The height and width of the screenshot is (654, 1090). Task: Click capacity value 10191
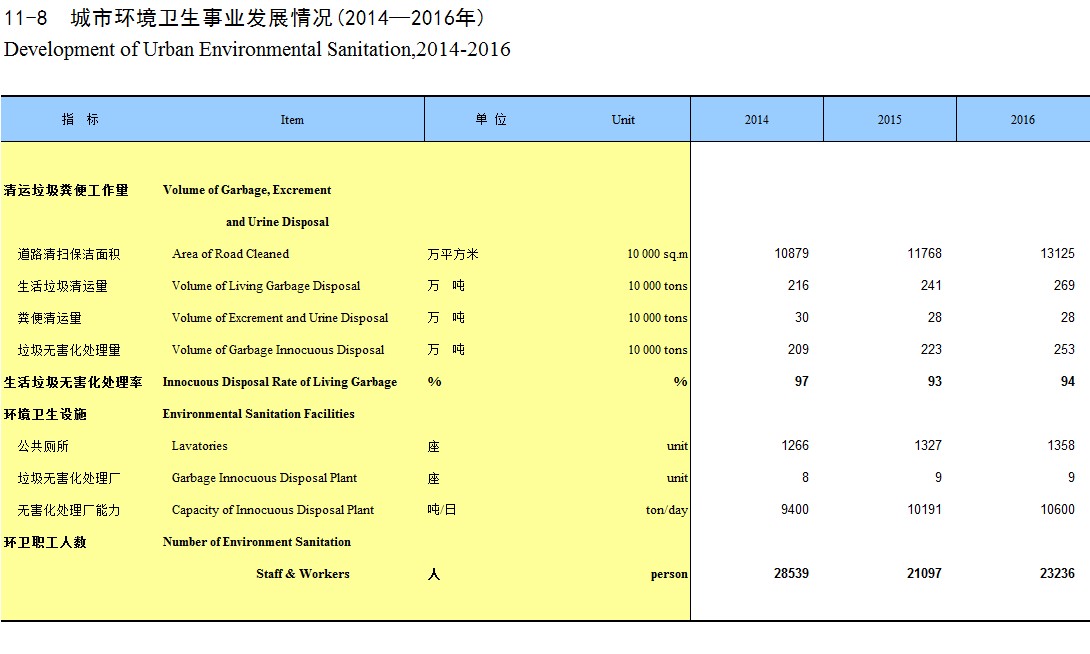pyautogui.click(x=924, y=509)
